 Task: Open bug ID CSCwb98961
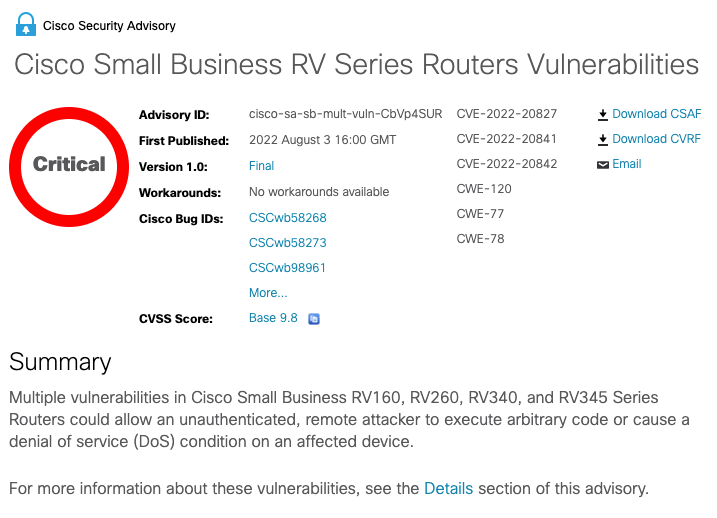(287, 267)
